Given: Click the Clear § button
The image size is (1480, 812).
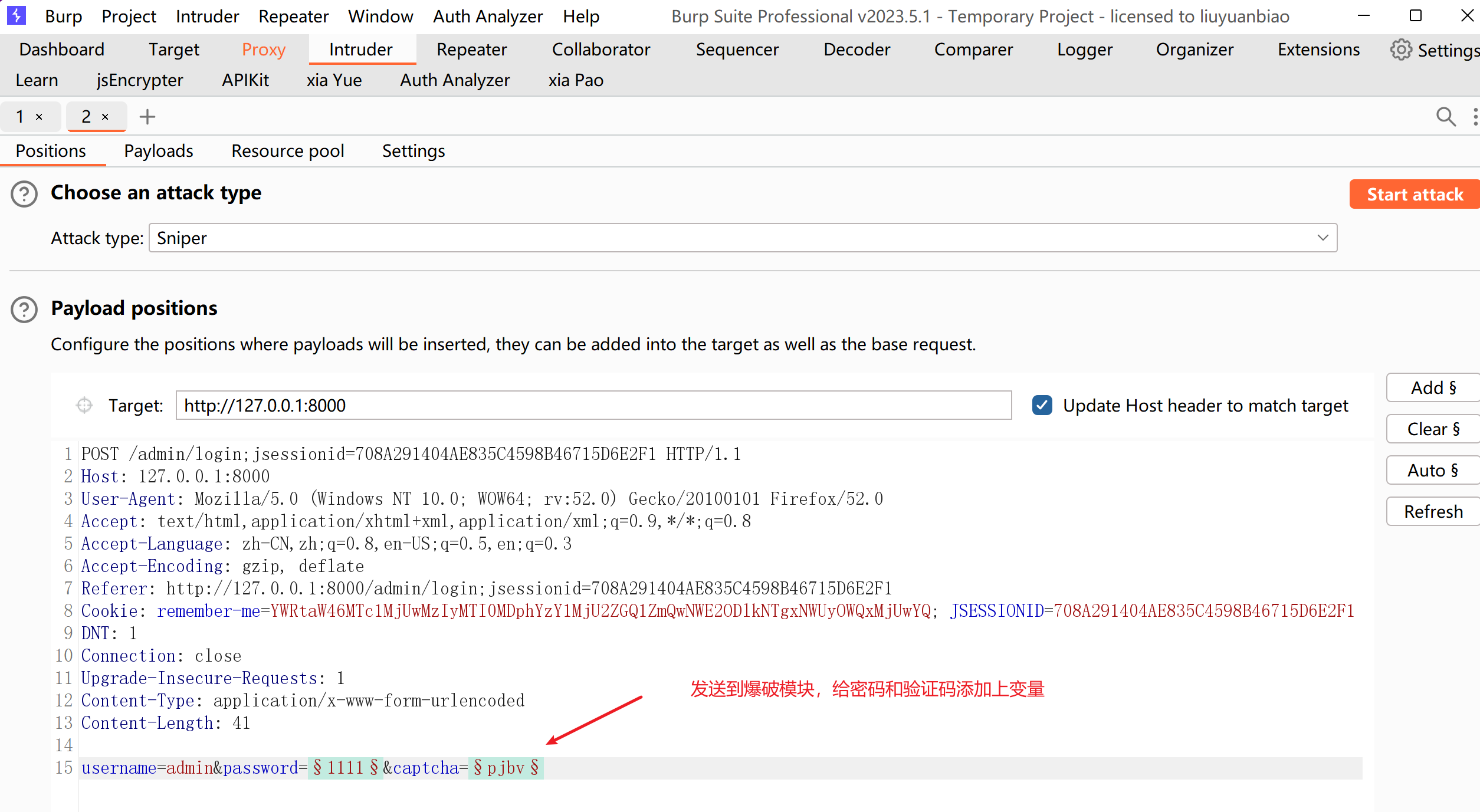Looking at the screenshot, I should coord(1432,429).
